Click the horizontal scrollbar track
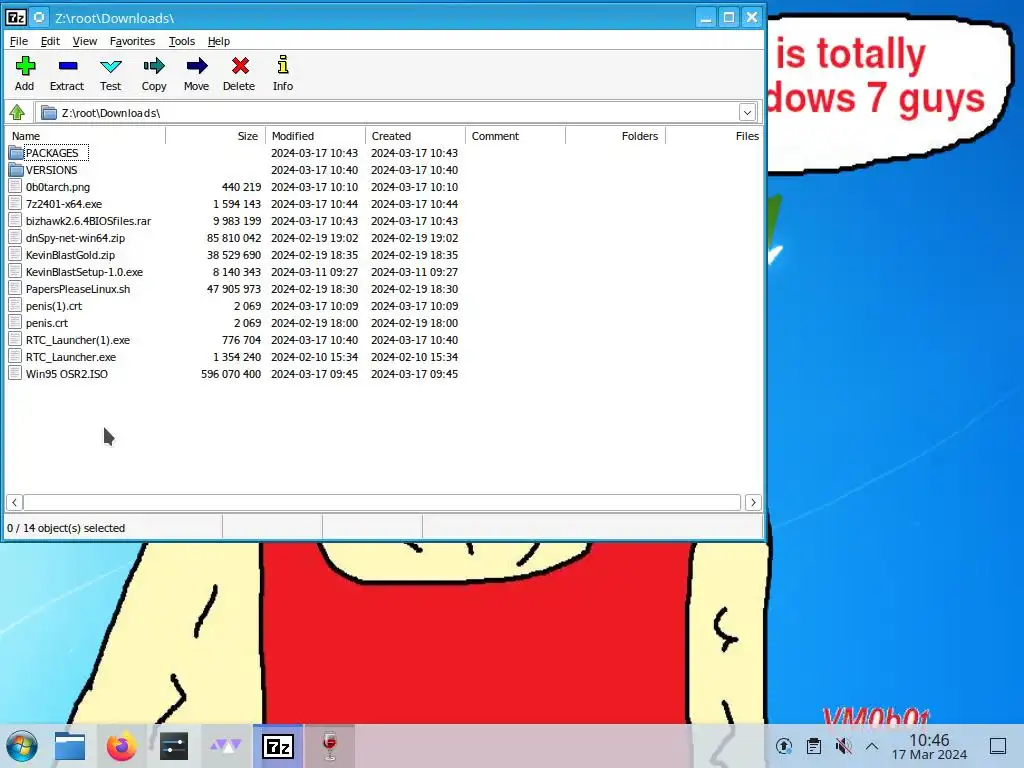 click(382, 502)
